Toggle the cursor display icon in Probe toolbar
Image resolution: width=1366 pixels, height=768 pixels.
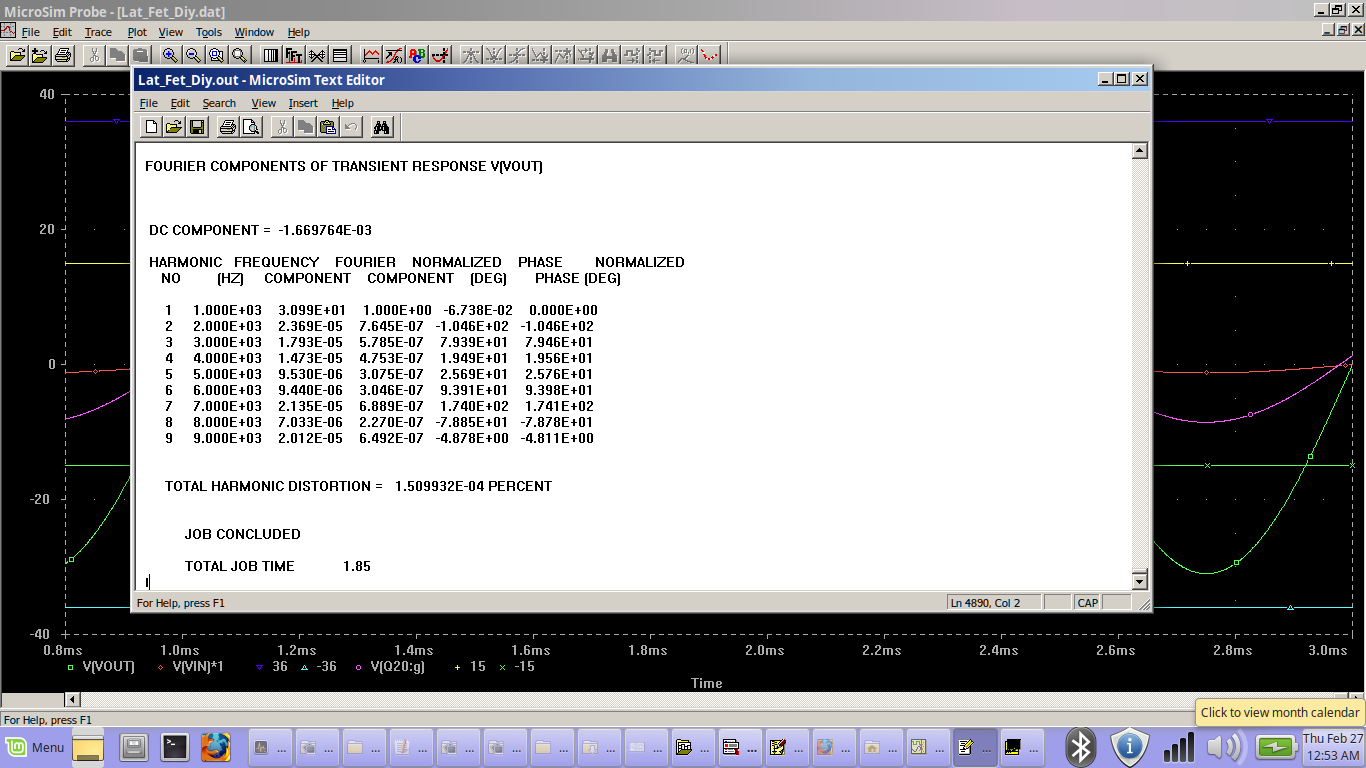441,55
